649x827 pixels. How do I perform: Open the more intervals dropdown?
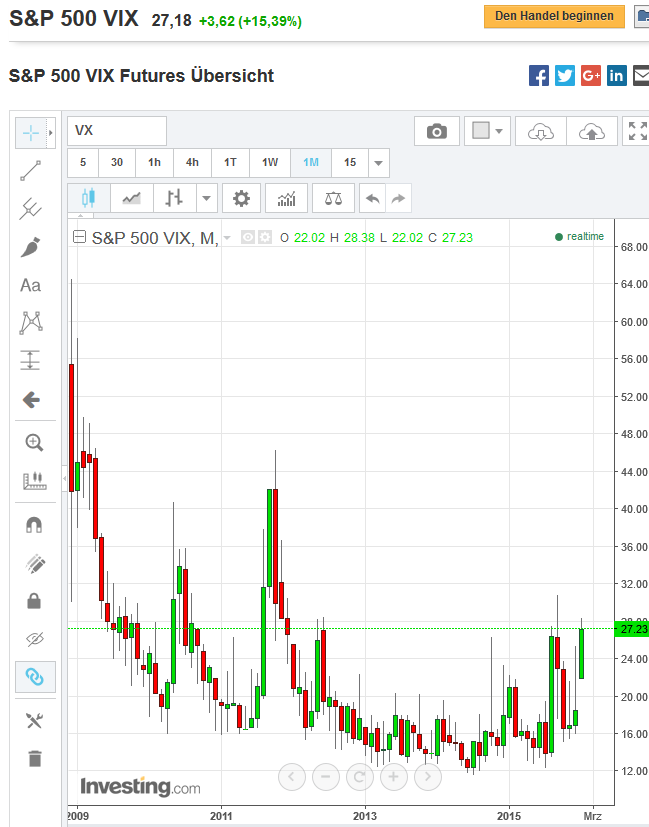click(x=379, y=163)
